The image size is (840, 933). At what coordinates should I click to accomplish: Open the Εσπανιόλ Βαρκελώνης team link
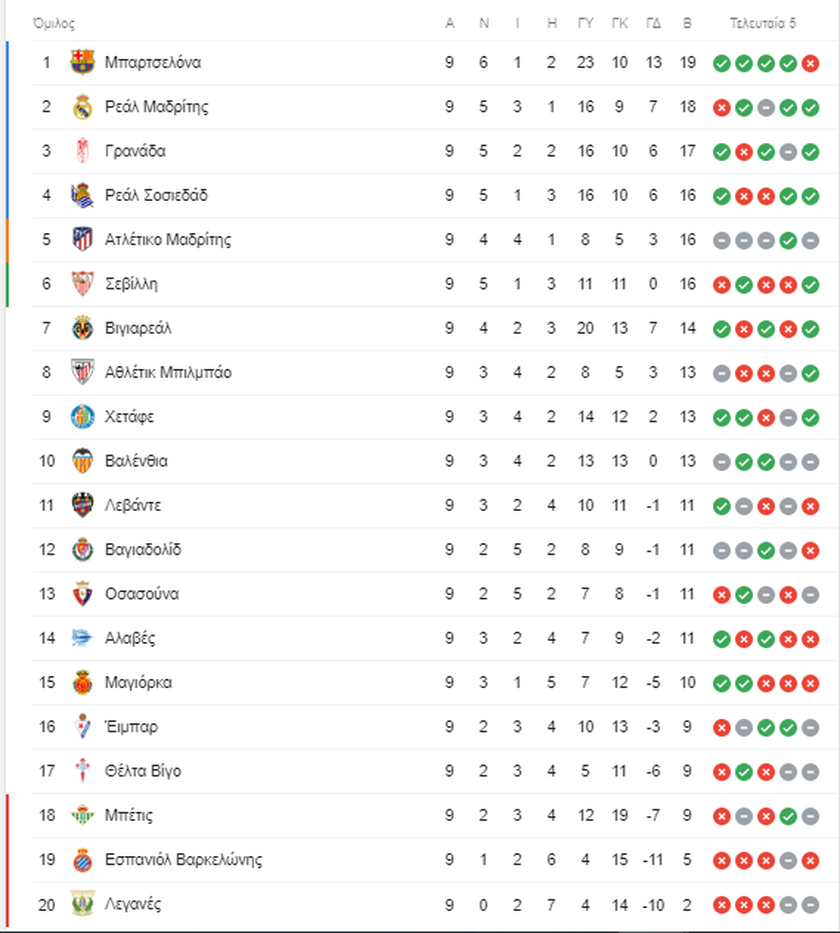pyautogui.click(x=183, y=860)
